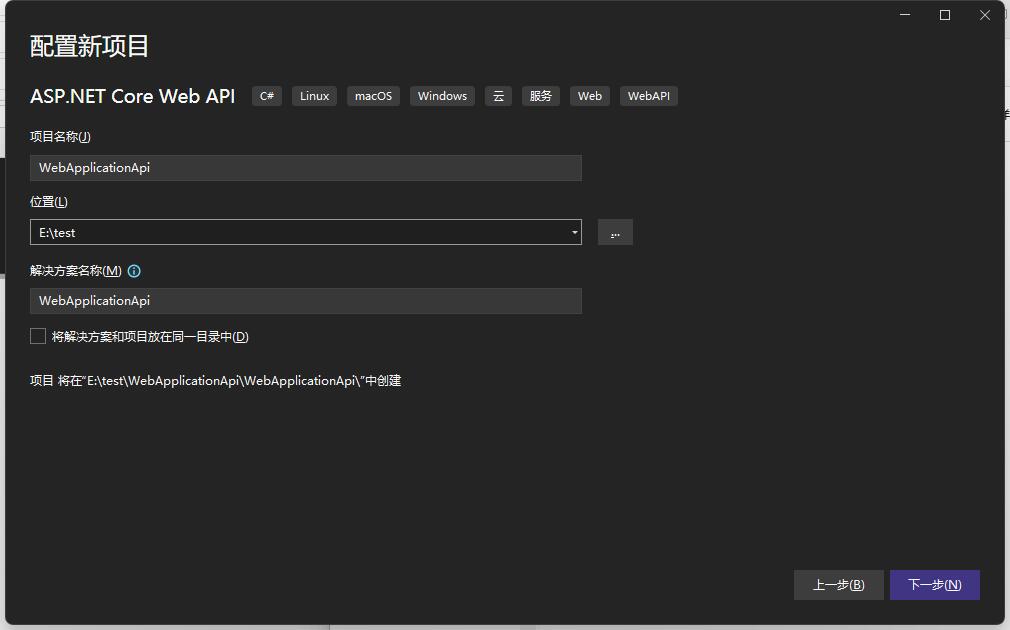Viewport: 1010px width, 630px height.
Task: Click the 云 tag
Action: pyautogui.click(x=498, y=96)
